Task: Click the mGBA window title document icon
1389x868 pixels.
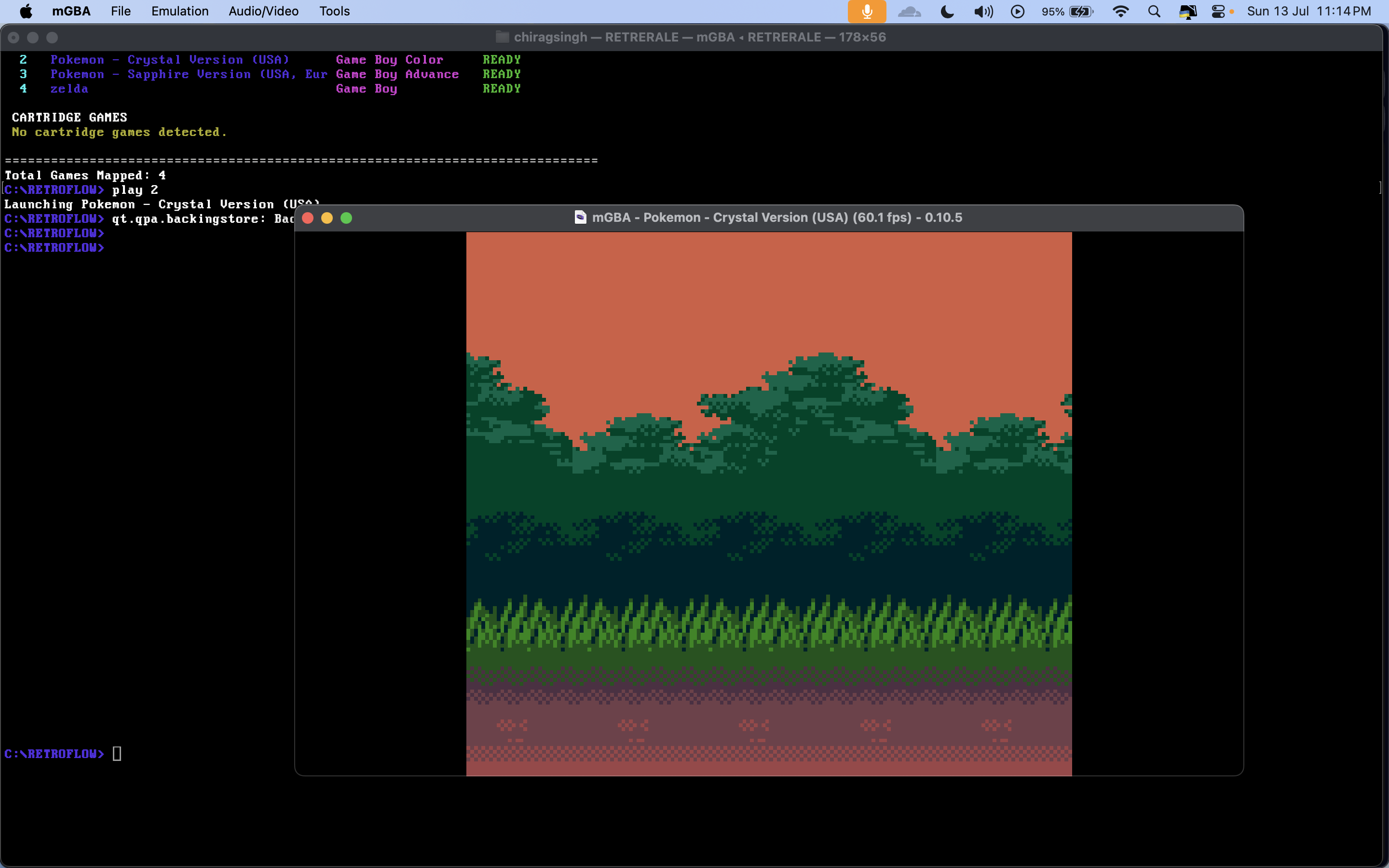Action: (580, 217)
